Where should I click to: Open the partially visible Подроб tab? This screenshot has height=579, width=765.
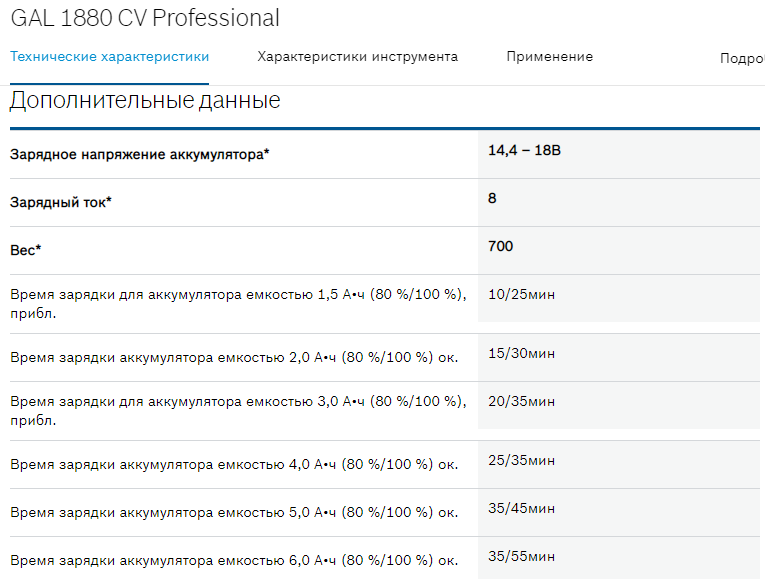(741, 58)
